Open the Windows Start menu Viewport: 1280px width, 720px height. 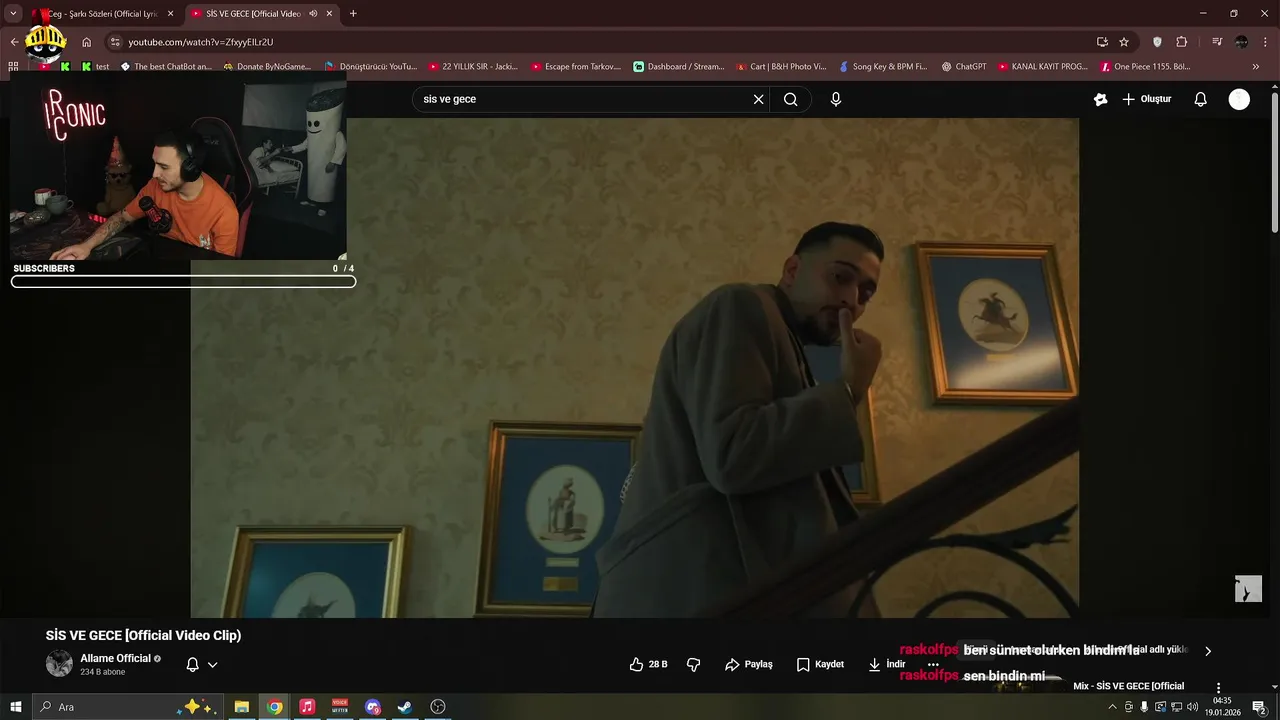(x=16, y=707)
